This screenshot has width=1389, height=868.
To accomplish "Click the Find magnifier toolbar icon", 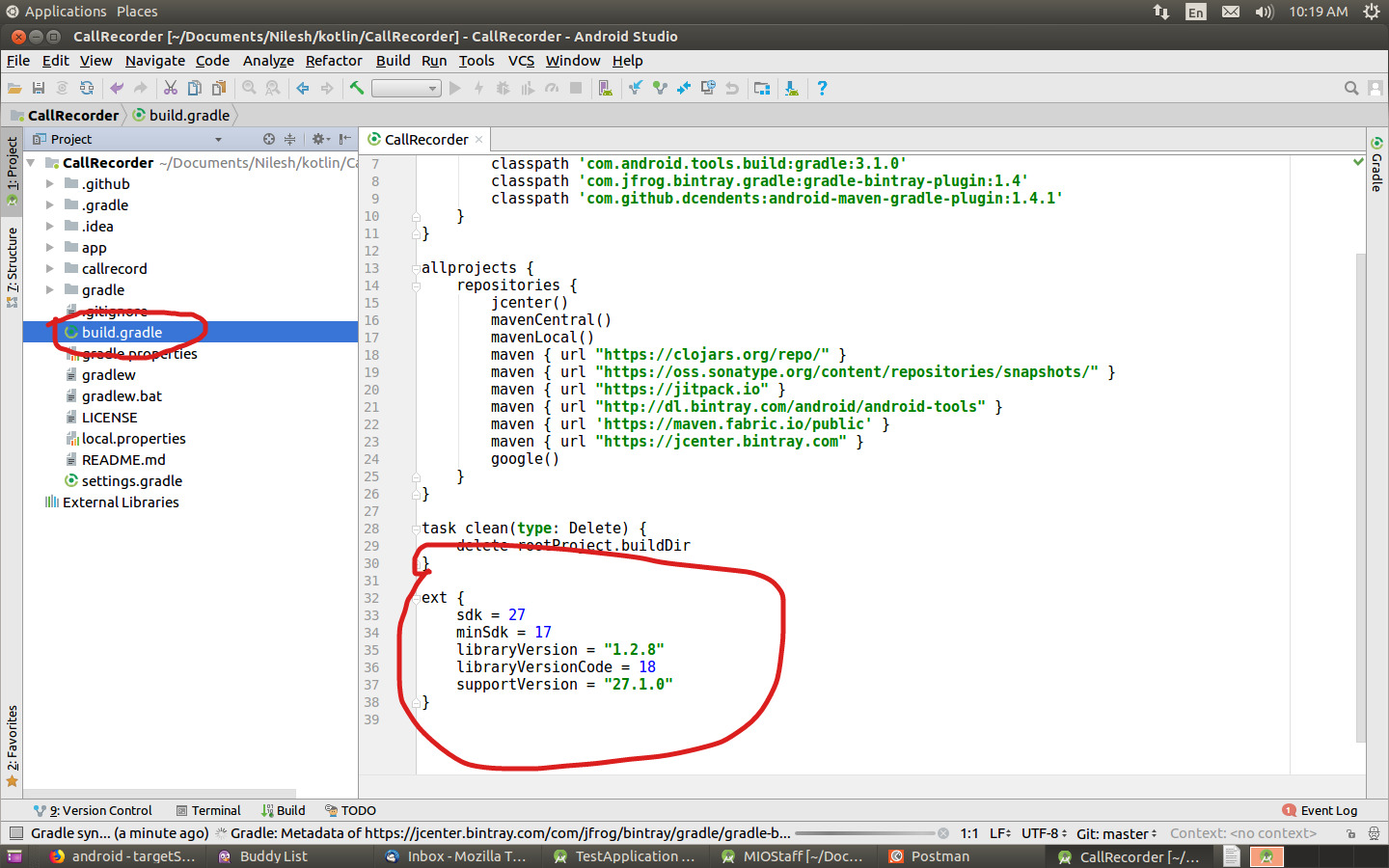I will (249, 88).
